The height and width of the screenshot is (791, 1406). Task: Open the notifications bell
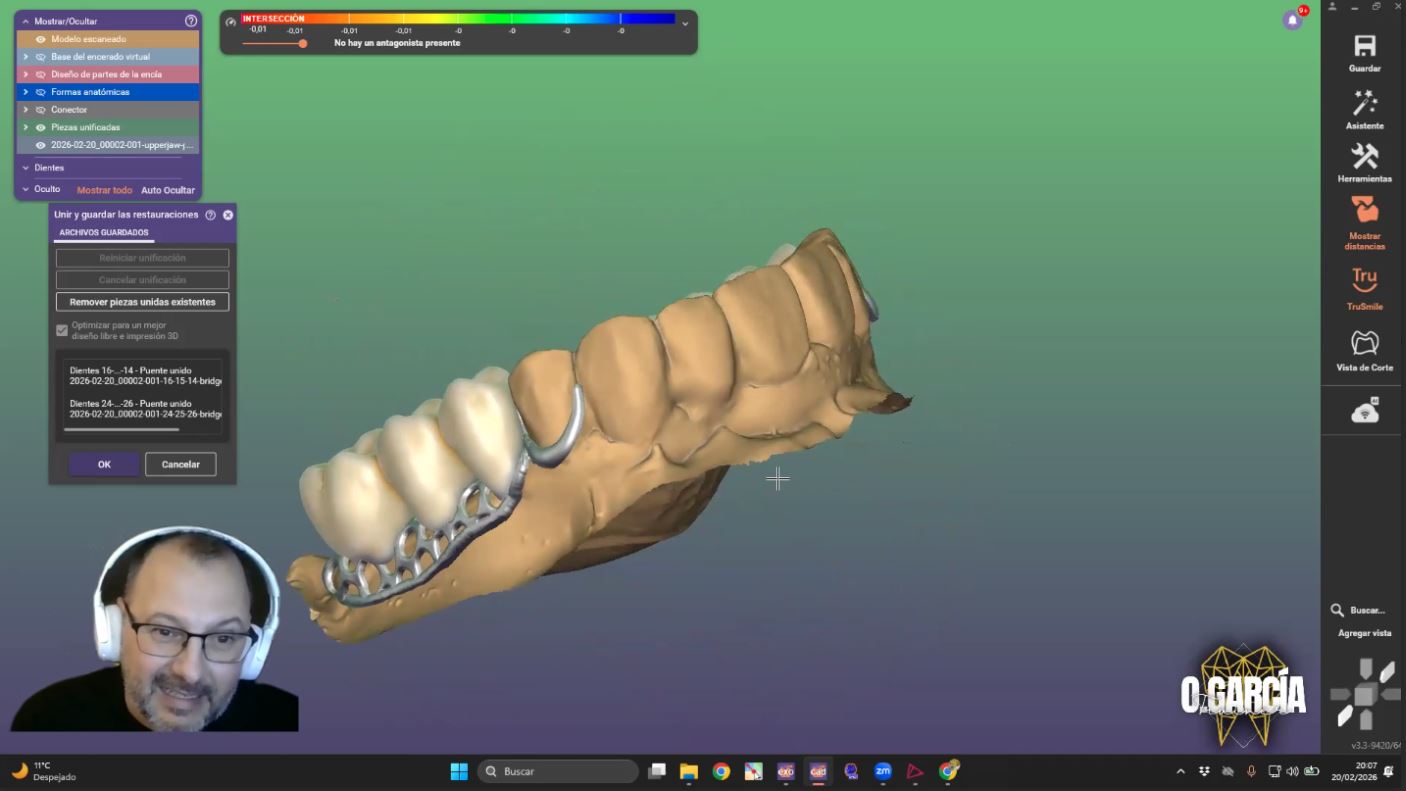1293,20
